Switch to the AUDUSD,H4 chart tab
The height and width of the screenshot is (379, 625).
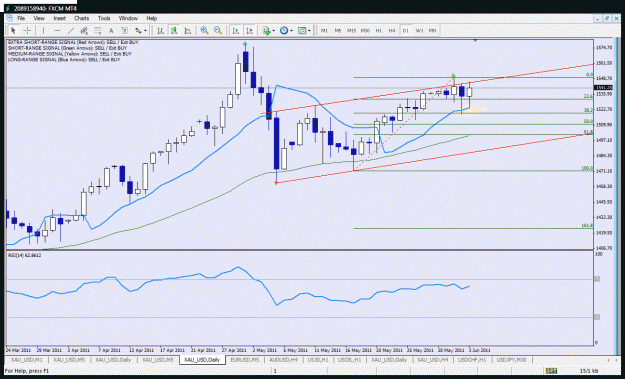coord(283,360)
